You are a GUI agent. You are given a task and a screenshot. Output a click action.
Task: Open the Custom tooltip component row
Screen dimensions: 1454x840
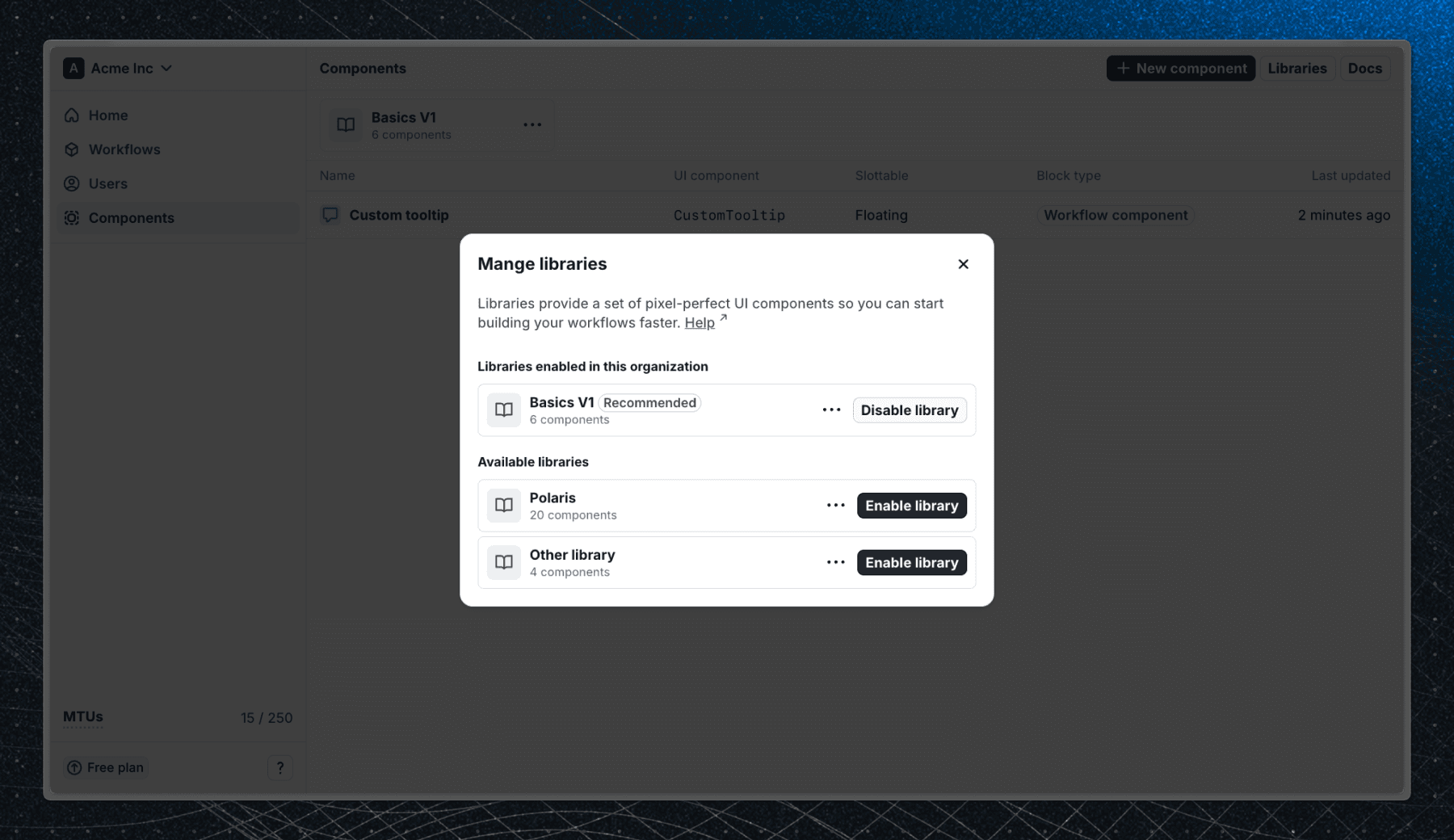399,216
